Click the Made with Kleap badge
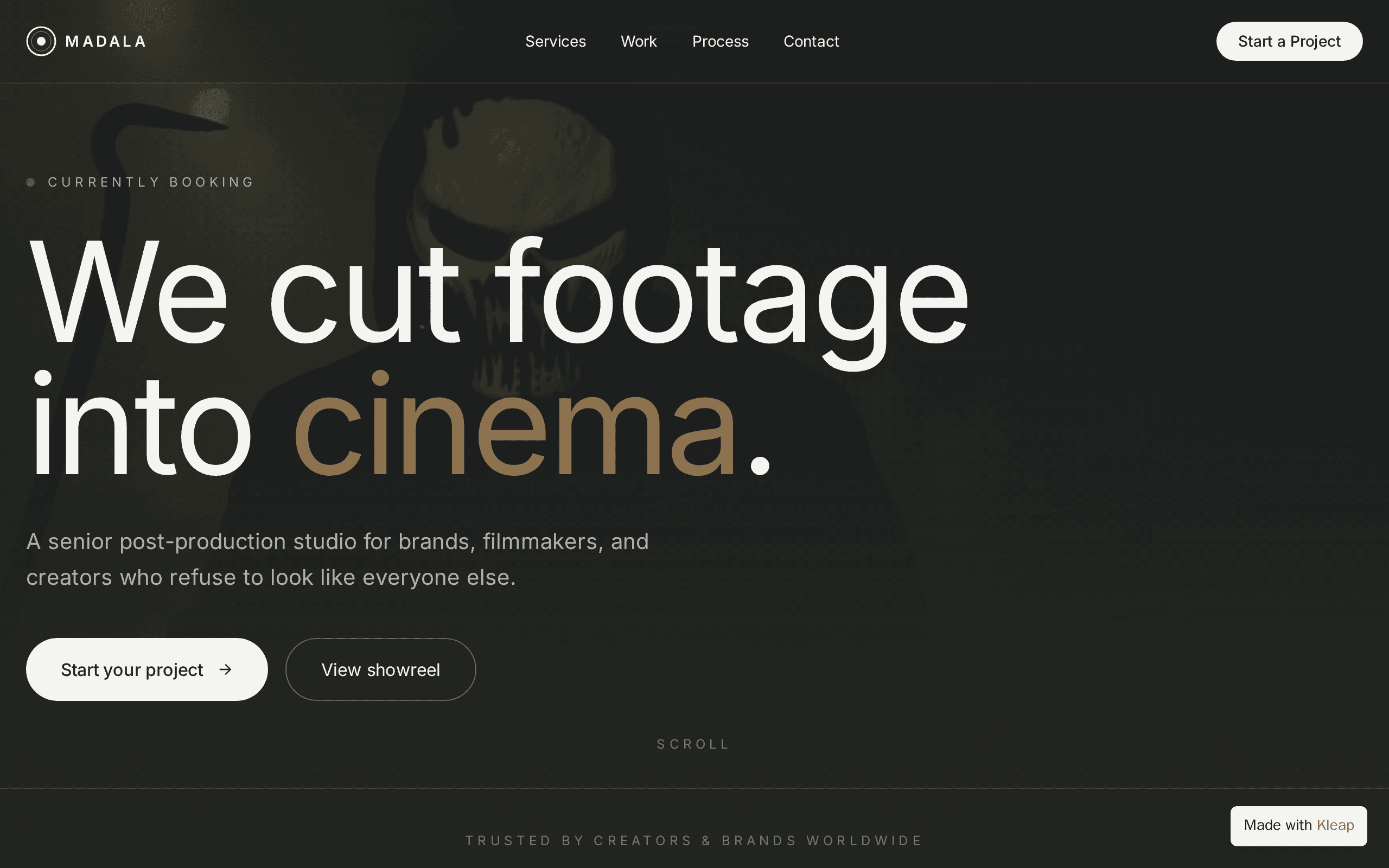The image size is (1389, 868). pos(1298,826)
